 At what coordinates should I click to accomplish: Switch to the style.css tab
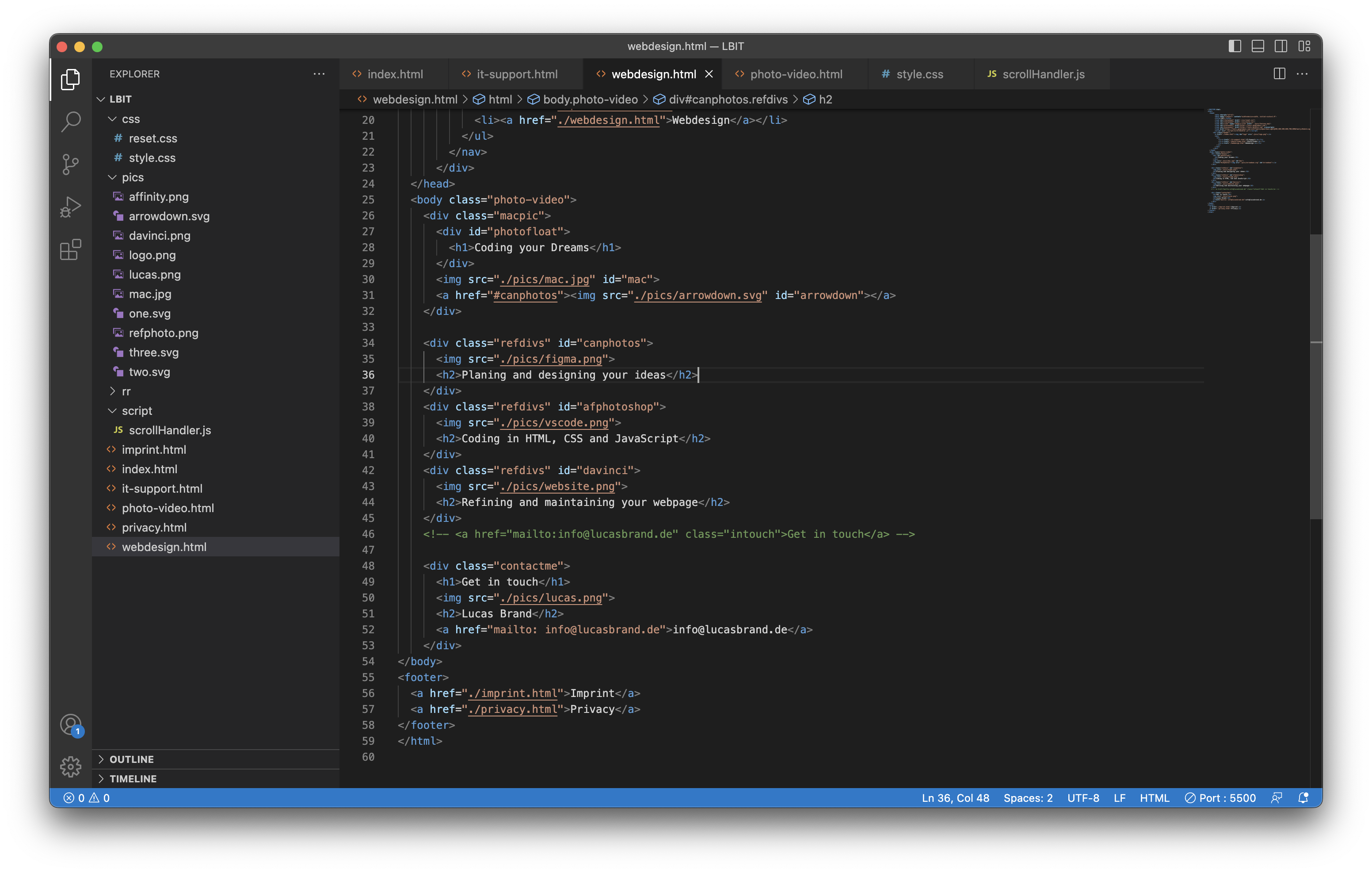pos(918,74)
